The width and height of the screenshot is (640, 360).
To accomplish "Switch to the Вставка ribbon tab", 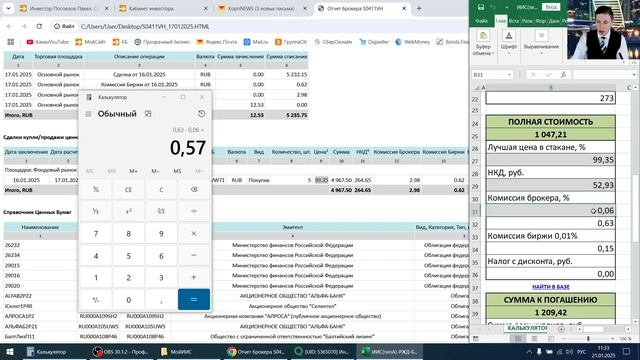I will pyautogui.click(x=514, y=20).
